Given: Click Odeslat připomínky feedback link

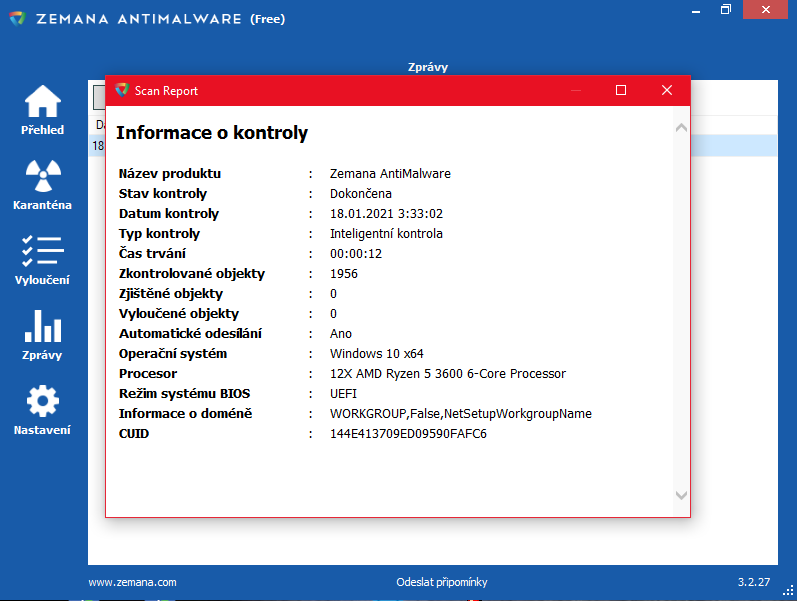Looking at the screenshot, I should (442, 582).
